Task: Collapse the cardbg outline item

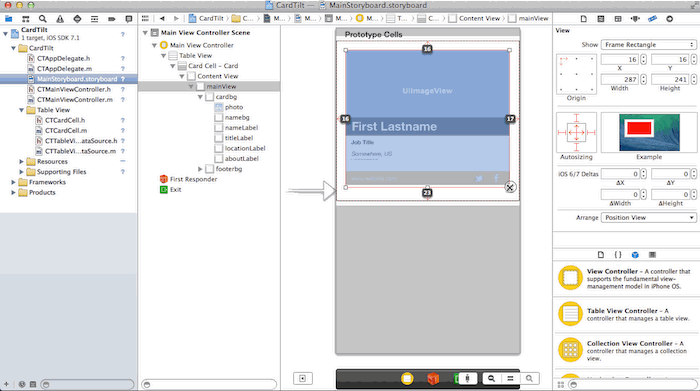Action: [x=200, y=97]
